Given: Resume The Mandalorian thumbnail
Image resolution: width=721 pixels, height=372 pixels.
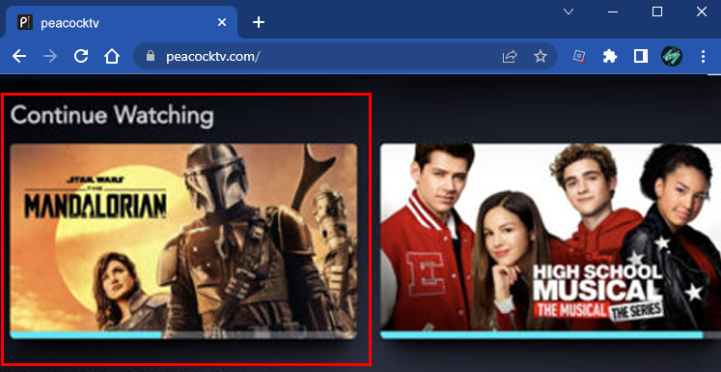Looking at the screenshot, I should click(183, 241).
